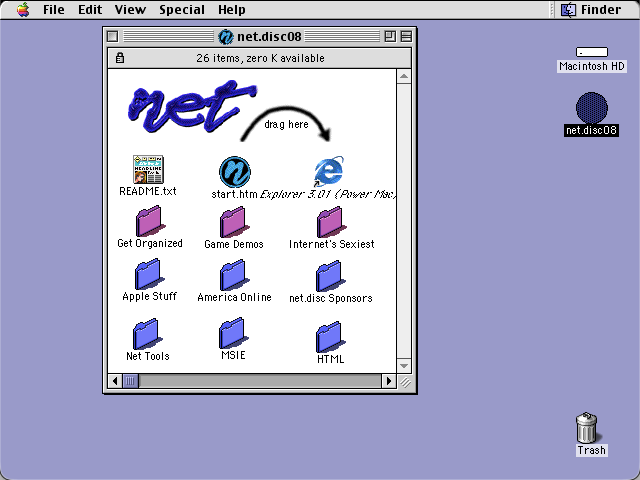The width and height of the screenshot is (640, 480).
Task: Collapse the net.disc08 window with windowshade box
Action: point(406,37)
